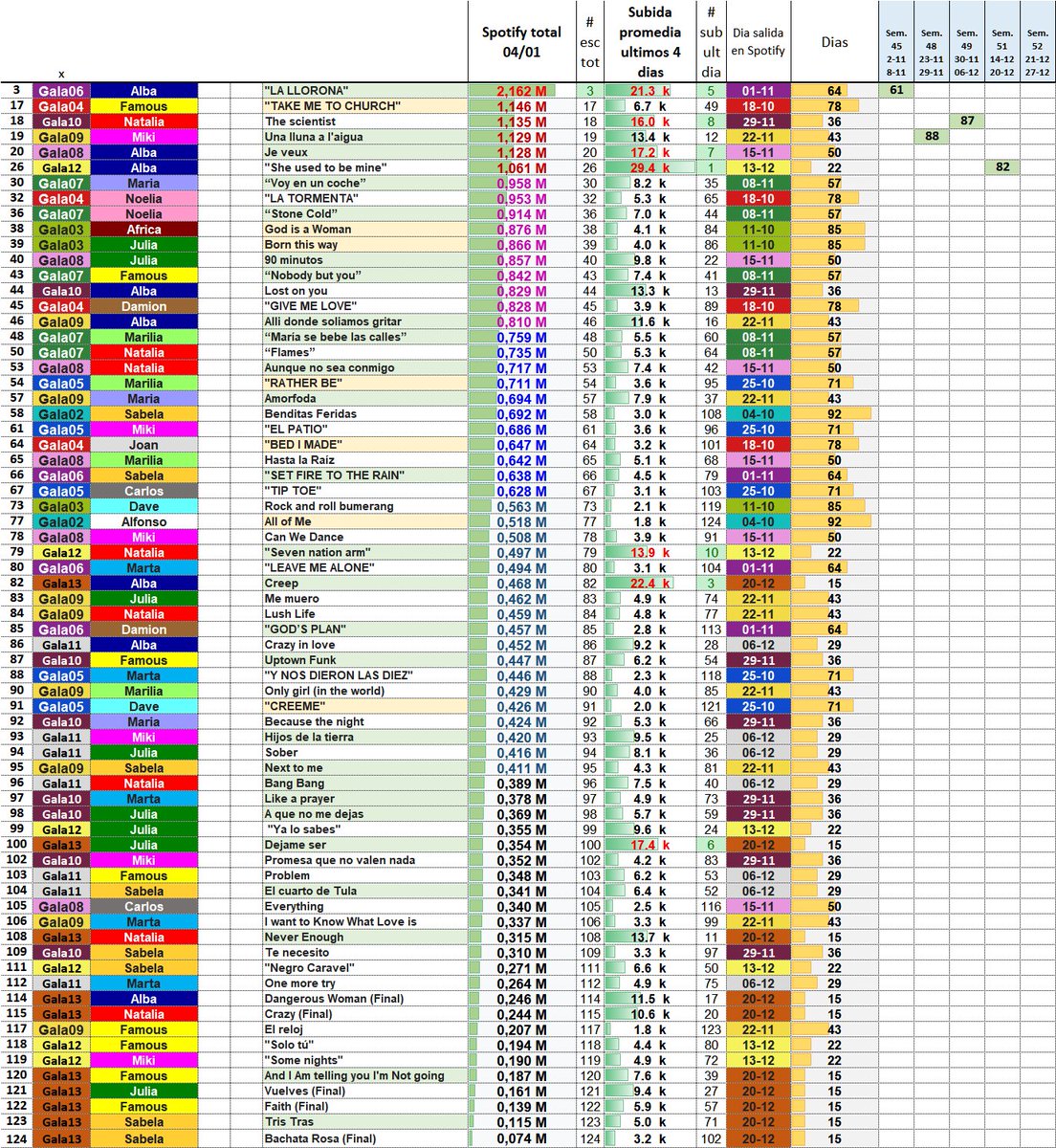Image resolution: width=1056 pixels, height=1148 pixels.
Task: Select the "Promesa que no valen nada" cell
Action: click(x=365, y=860)
